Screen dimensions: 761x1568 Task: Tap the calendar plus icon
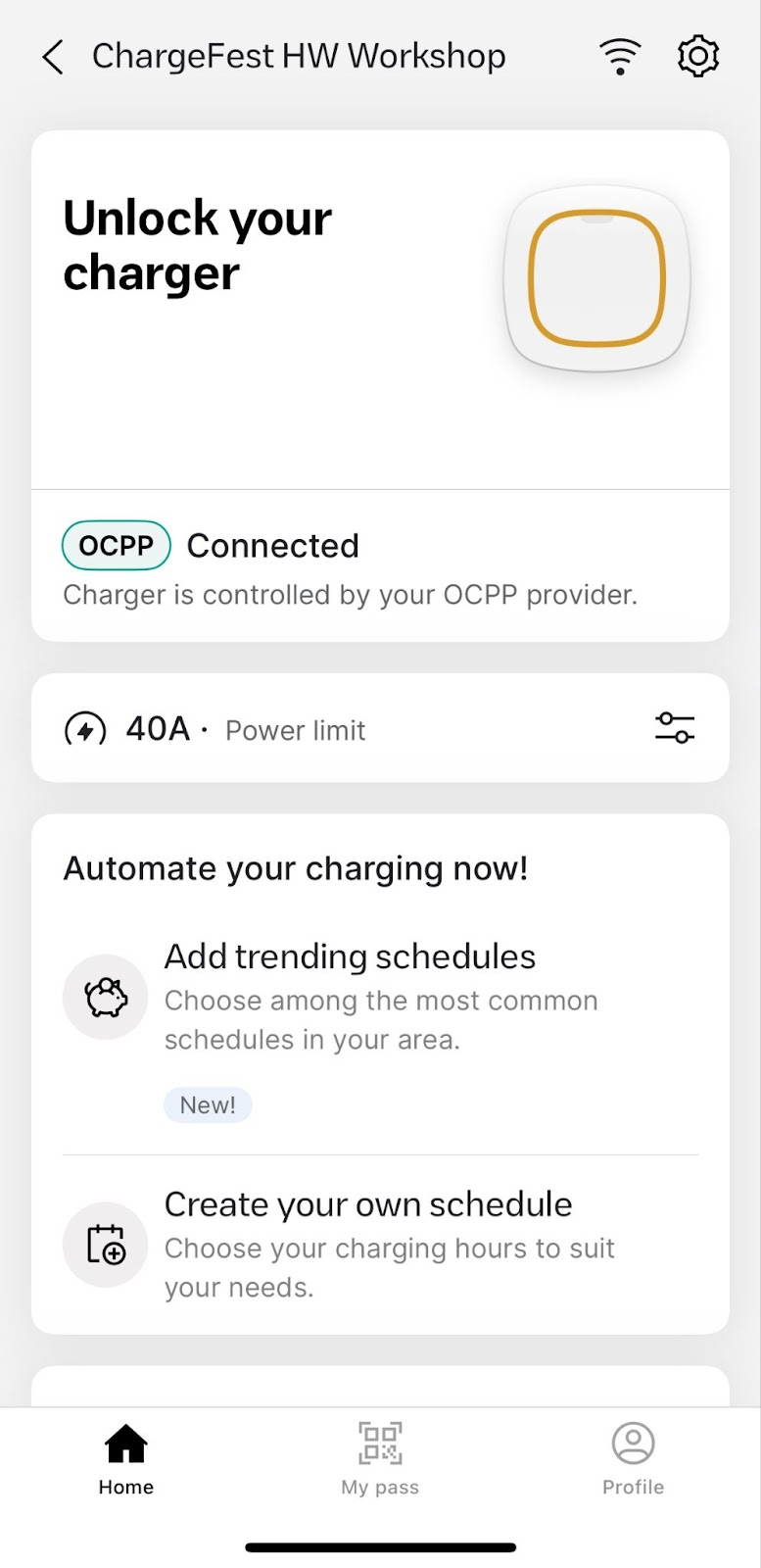(106, 1245)
